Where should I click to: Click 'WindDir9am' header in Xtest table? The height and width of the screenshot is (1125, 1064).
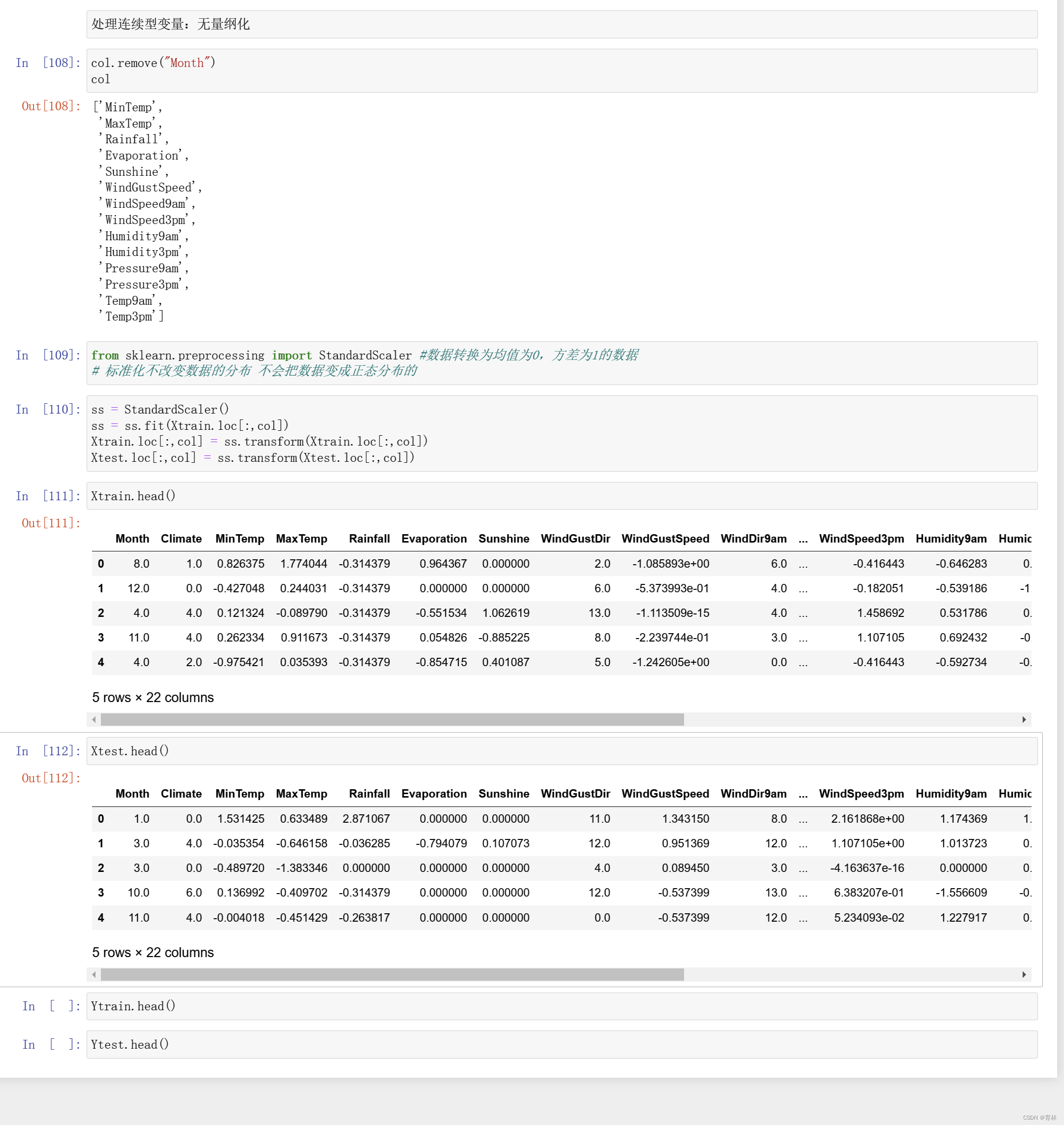[x=753, y=794]
